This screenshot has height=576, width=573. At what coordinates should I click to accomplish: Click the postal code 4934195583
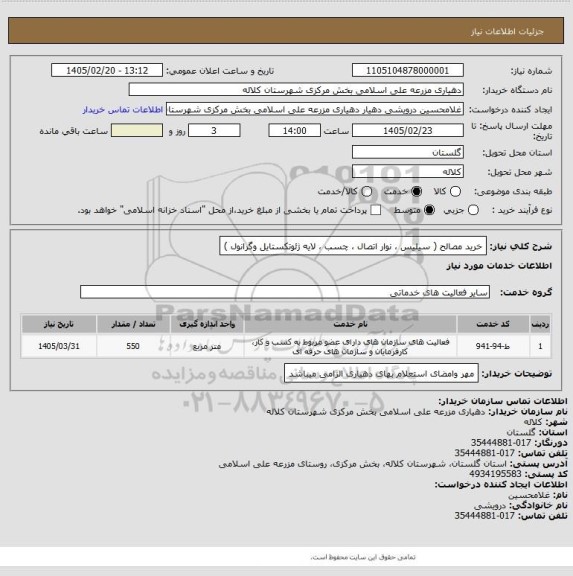[x=495, y=474]
